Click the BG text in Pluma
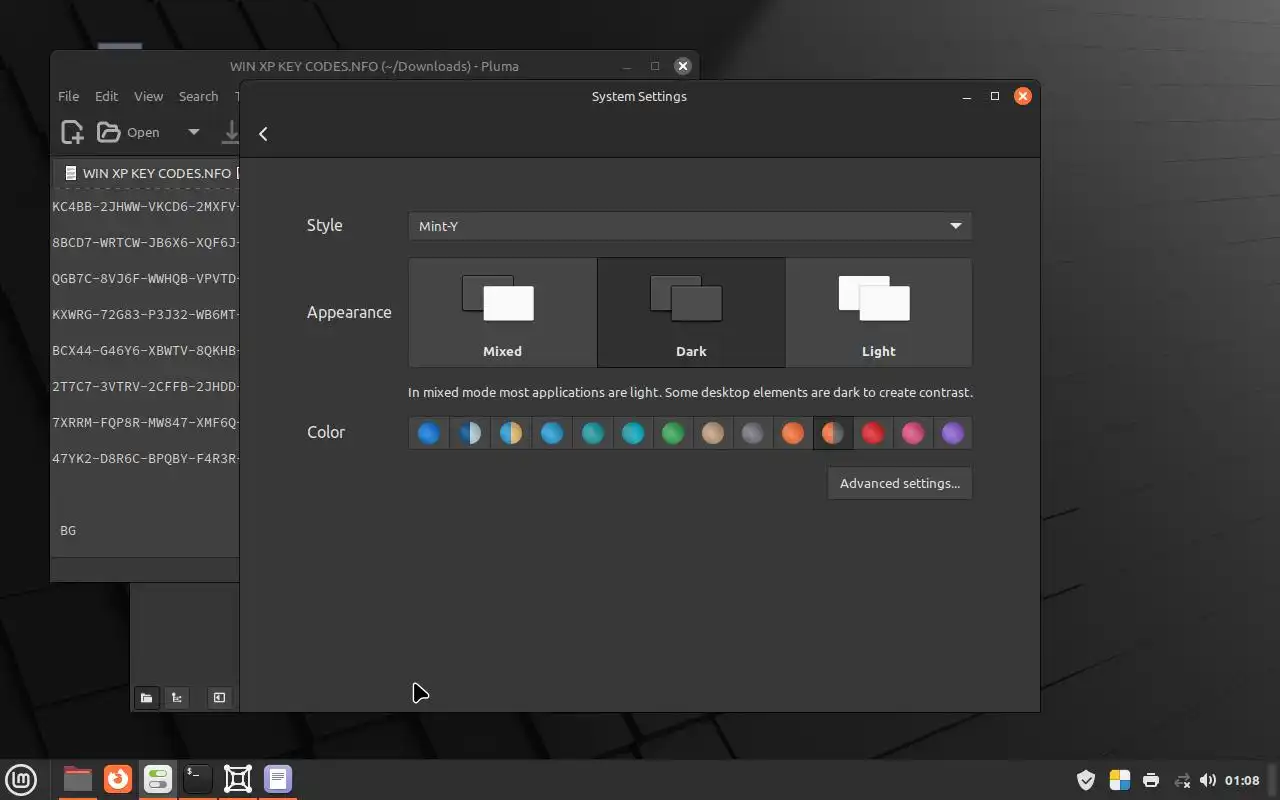 (68, 530)
